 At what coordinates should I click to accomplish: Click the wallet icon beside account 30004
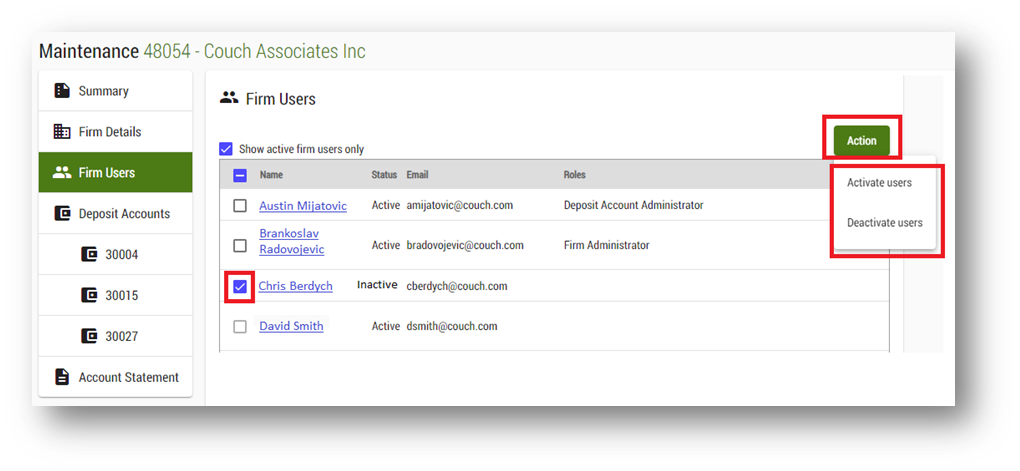tap(89, 255)
